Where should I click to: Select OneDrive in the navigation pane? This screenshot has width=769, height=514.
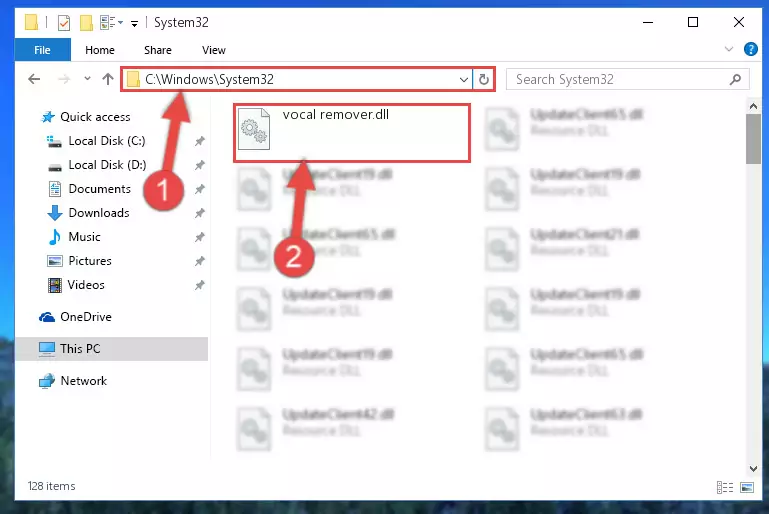pos(86,317)
